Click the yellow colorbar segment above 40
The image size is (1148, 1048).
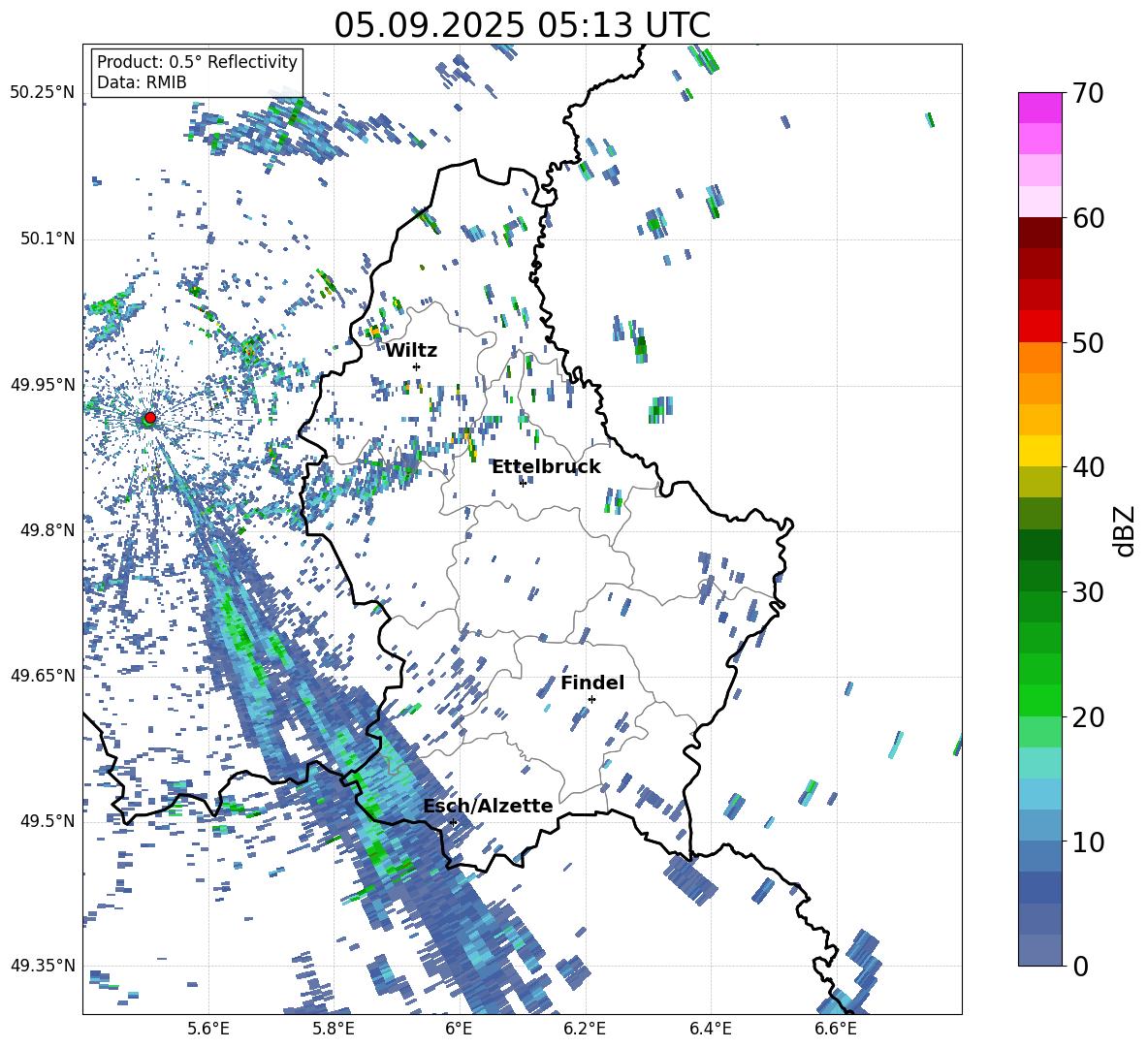click(1039, 451)
